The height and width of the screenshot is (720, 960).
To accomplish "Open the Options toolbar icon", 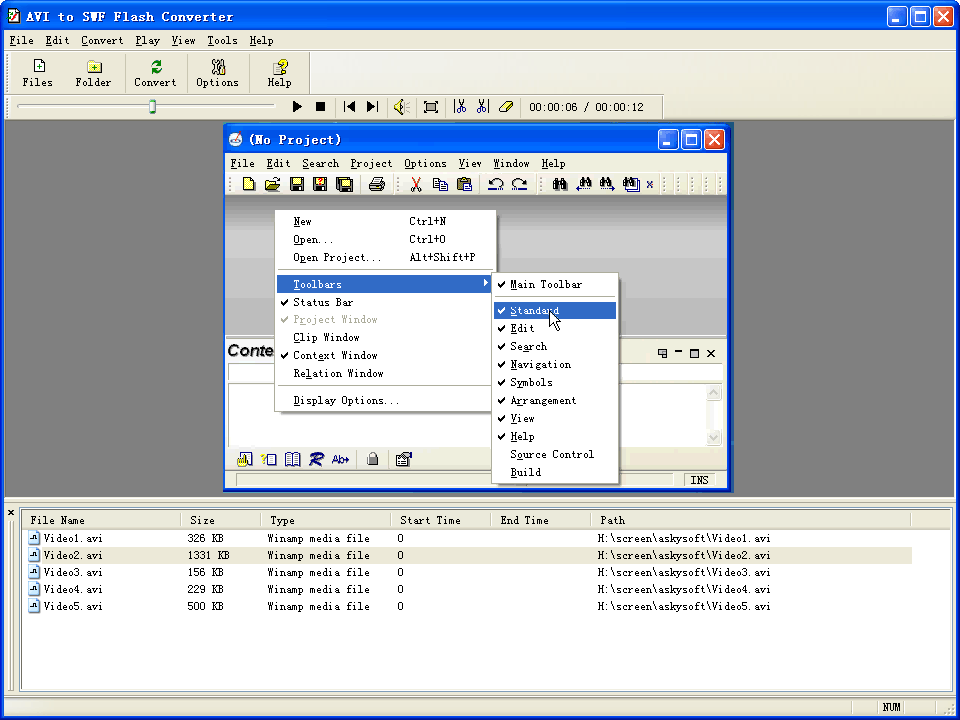I will (217, 73).
